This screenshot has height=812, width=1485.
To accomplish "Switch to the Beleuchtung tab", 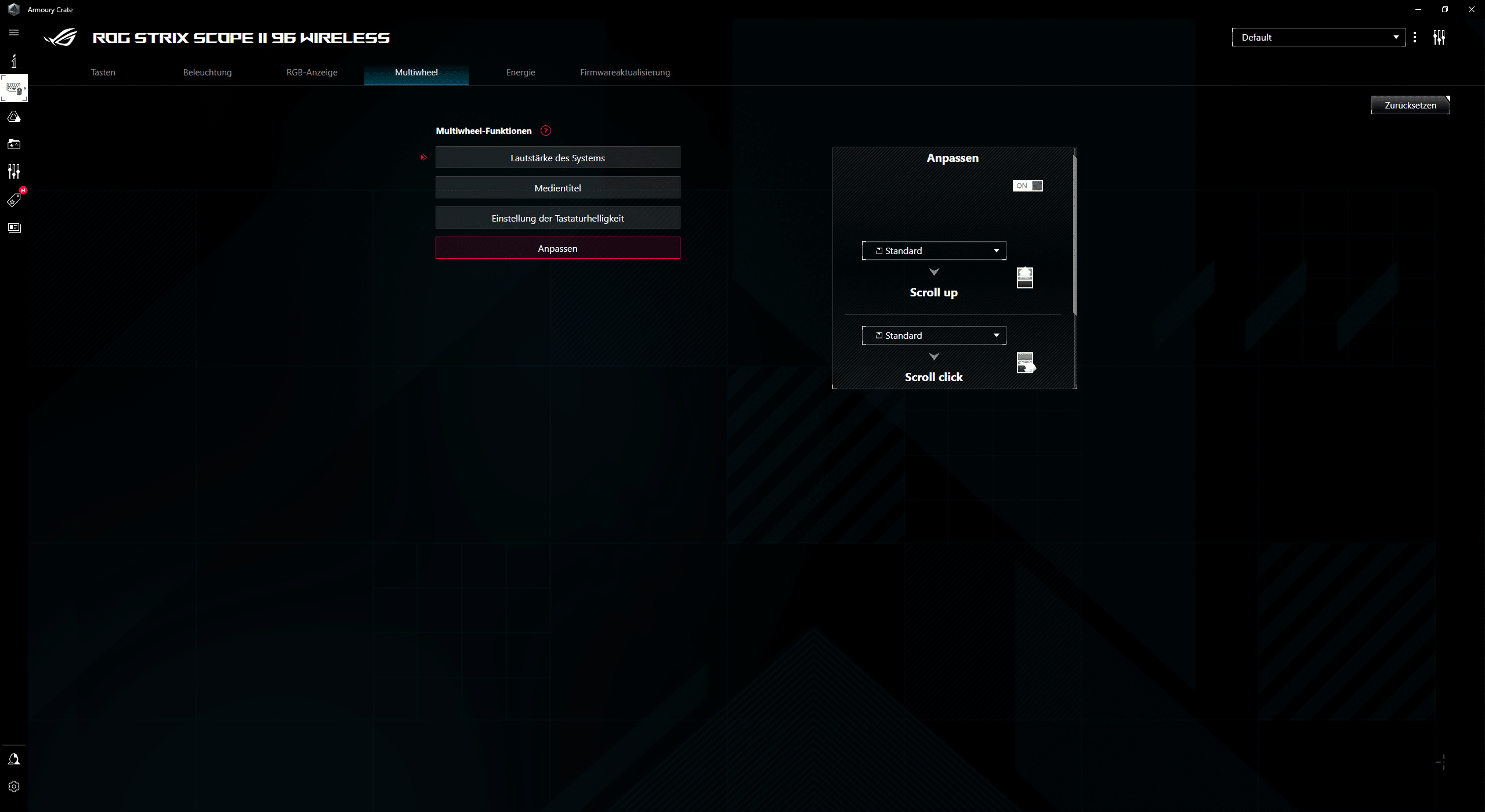I will point(207,72).
